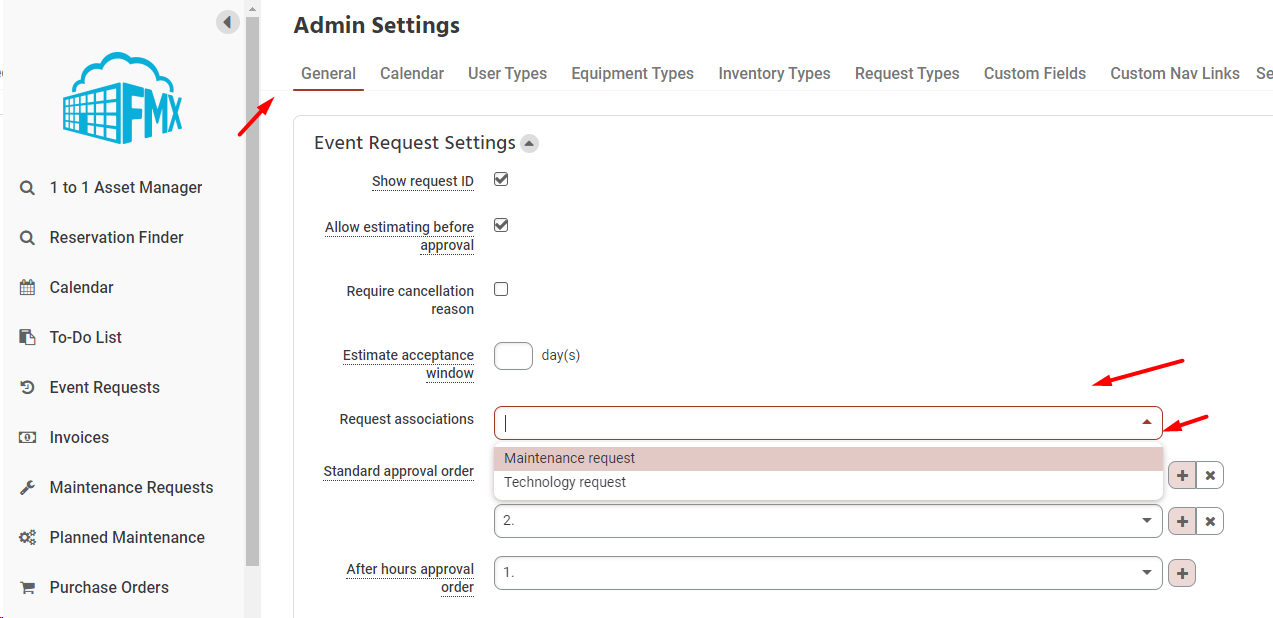
Task: Open Event Requests page
Action: 105,387
